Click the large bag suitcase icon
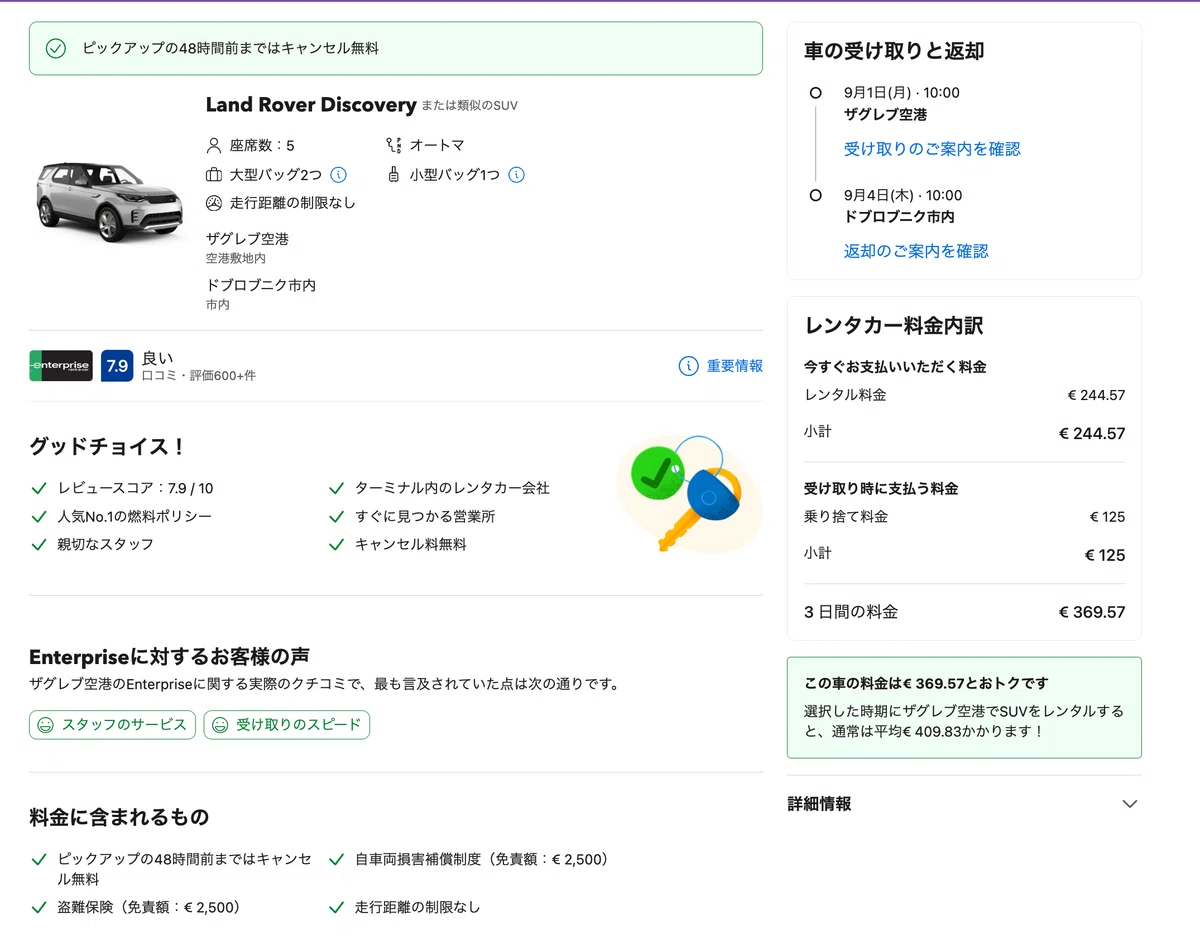The image size is (1200, 943). tap(214, 175)
